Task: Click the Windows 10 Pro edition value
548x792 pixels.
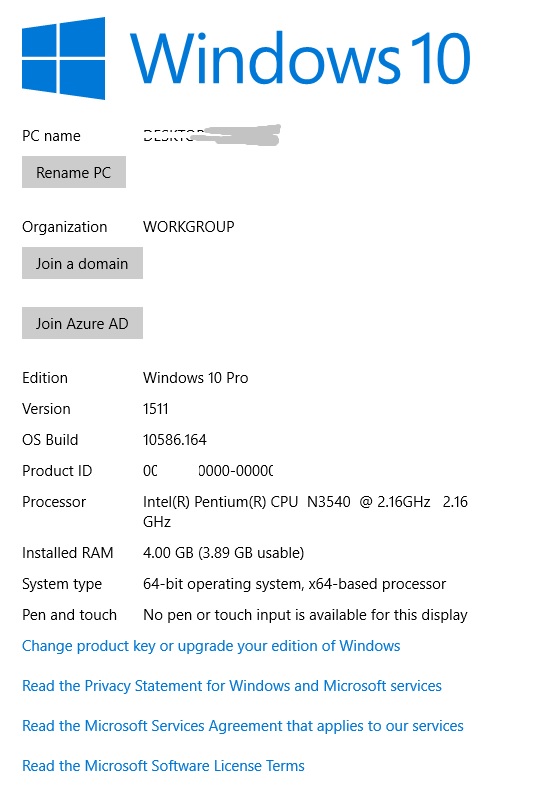Action: click(195, 378)
